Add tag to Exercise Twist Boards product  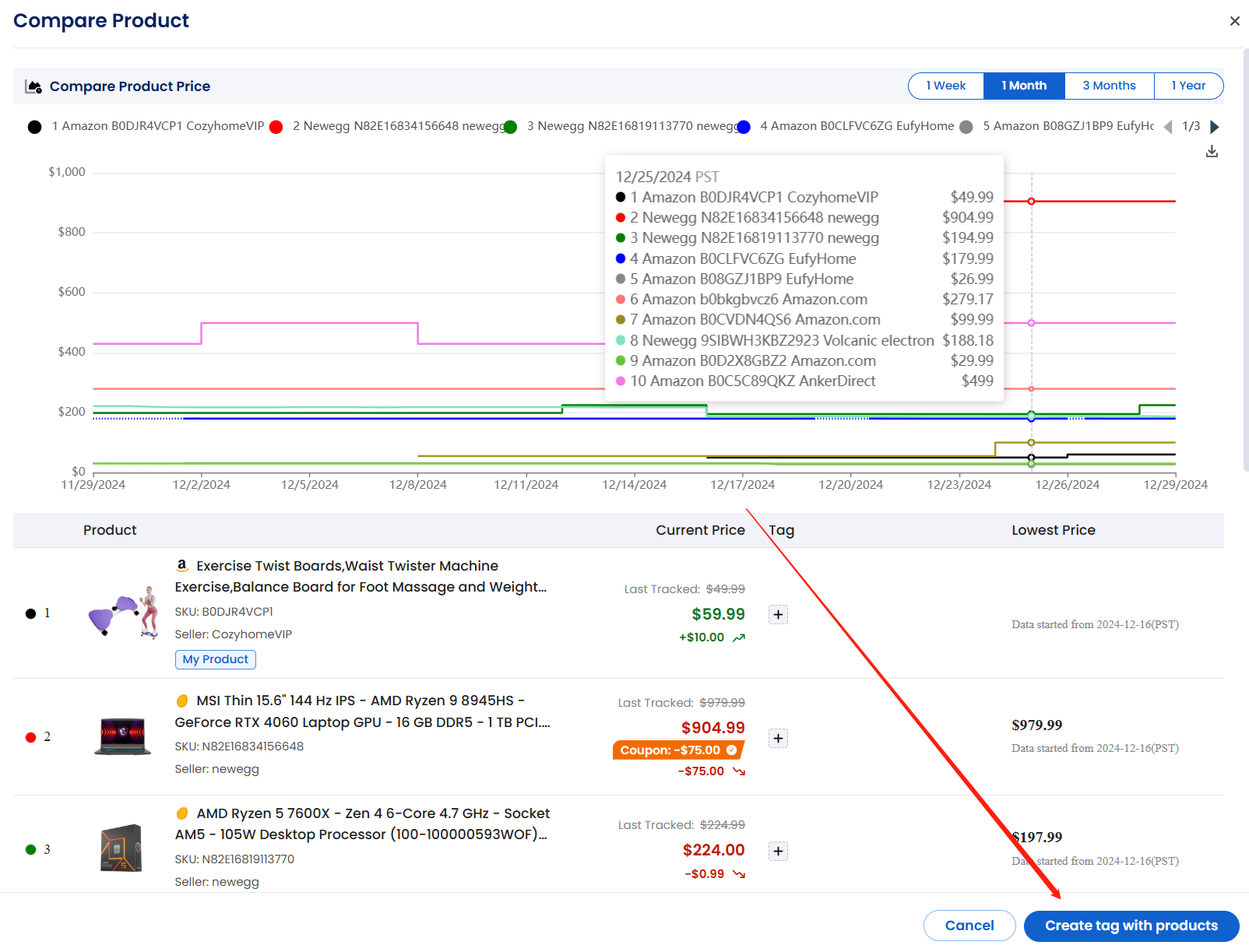click(778, 615)
